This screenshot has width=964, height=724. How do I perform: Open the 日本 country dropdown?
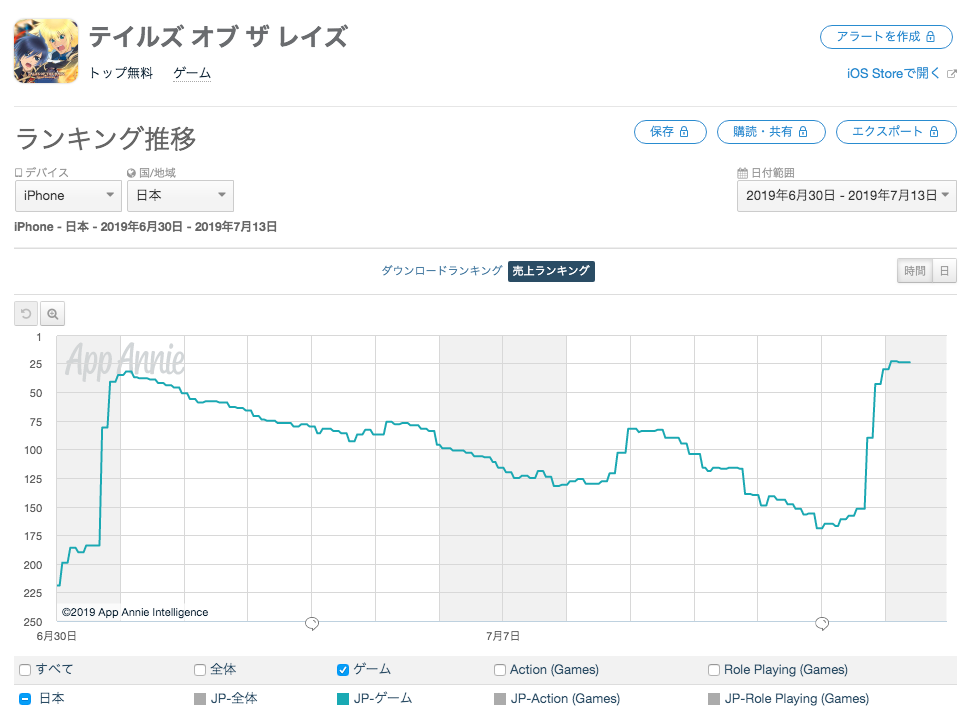pos(180,195)
